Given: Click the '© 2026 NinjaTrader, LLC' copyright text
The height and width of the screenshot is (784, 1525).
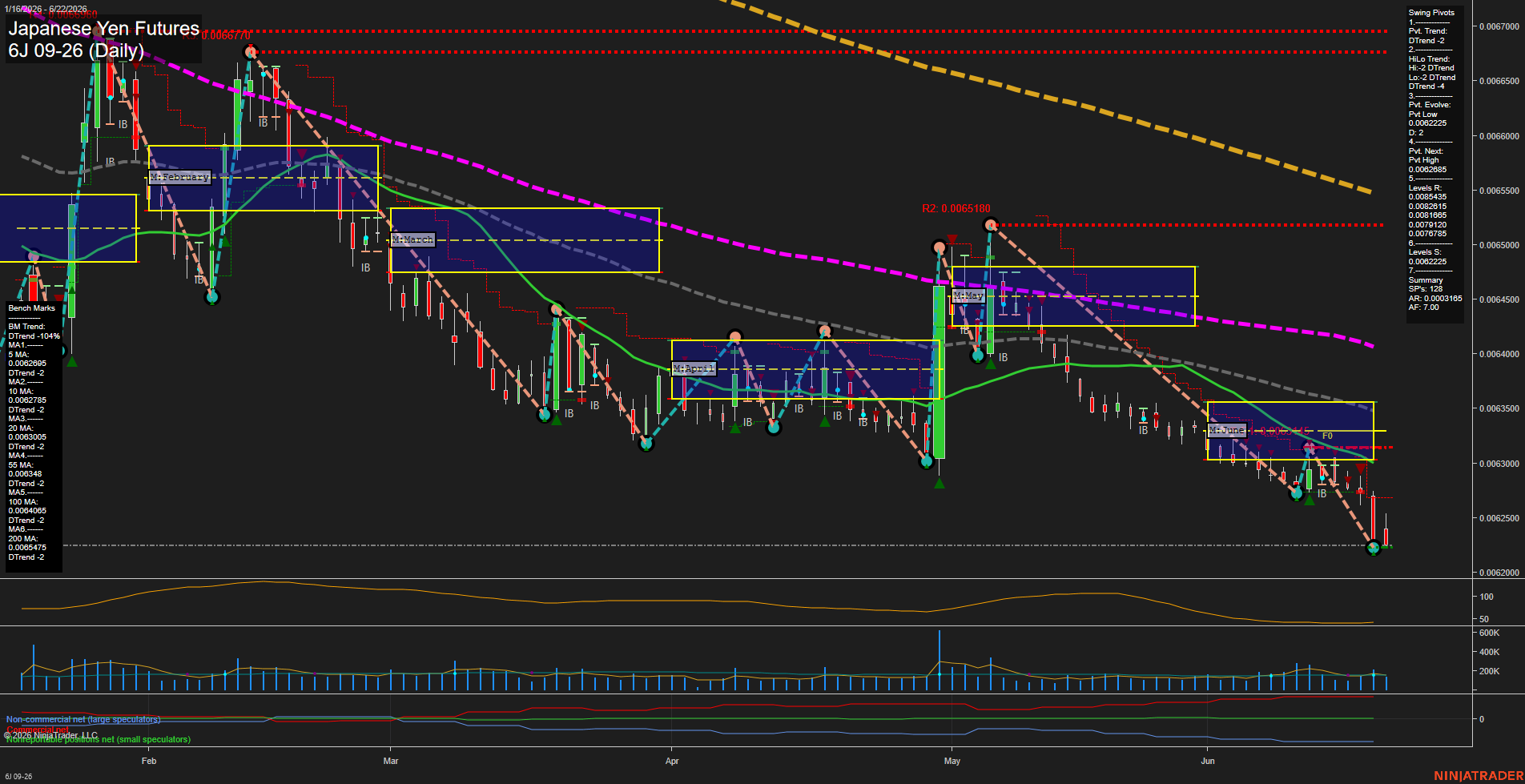Looking at the screenshot, I should pyautogui.click(x=50, y=735).
